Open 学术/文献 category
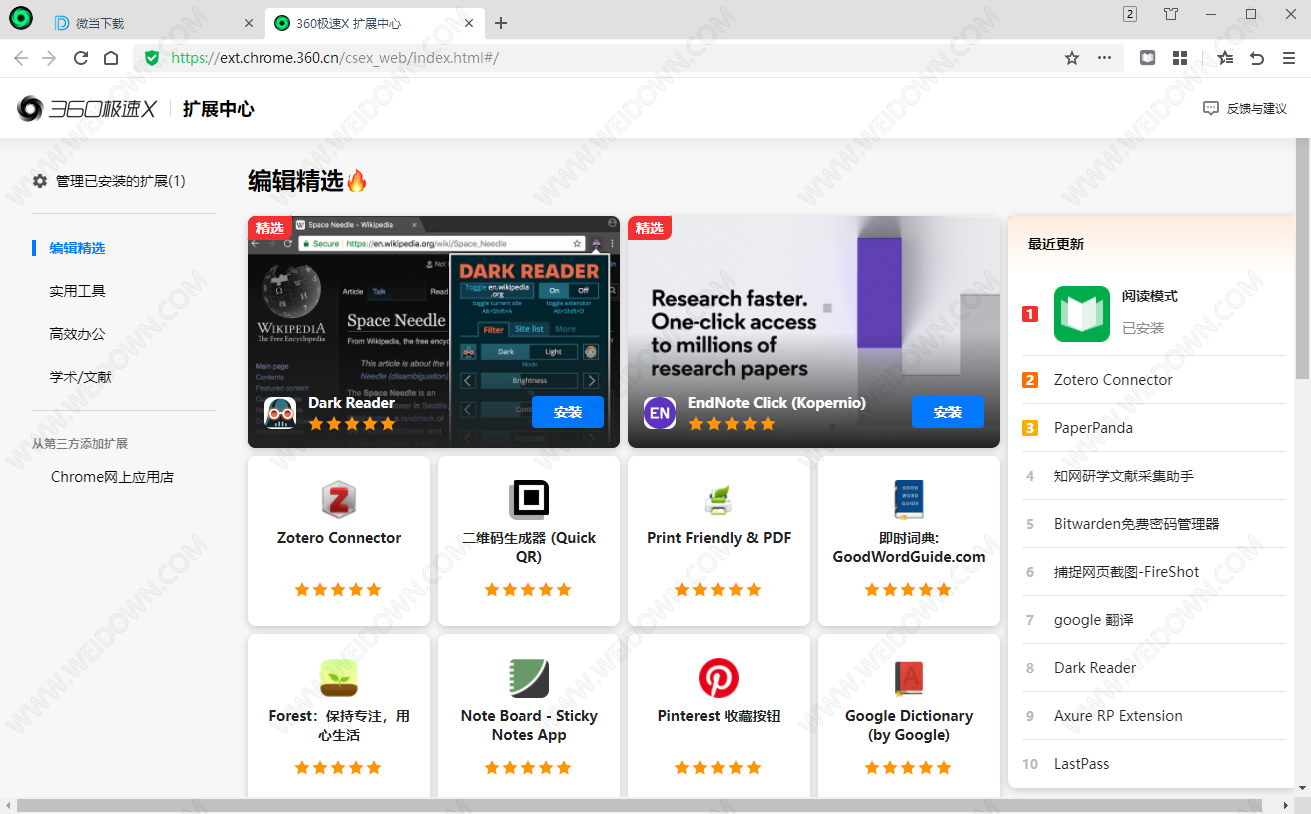1311x814 pixels. 78,377
